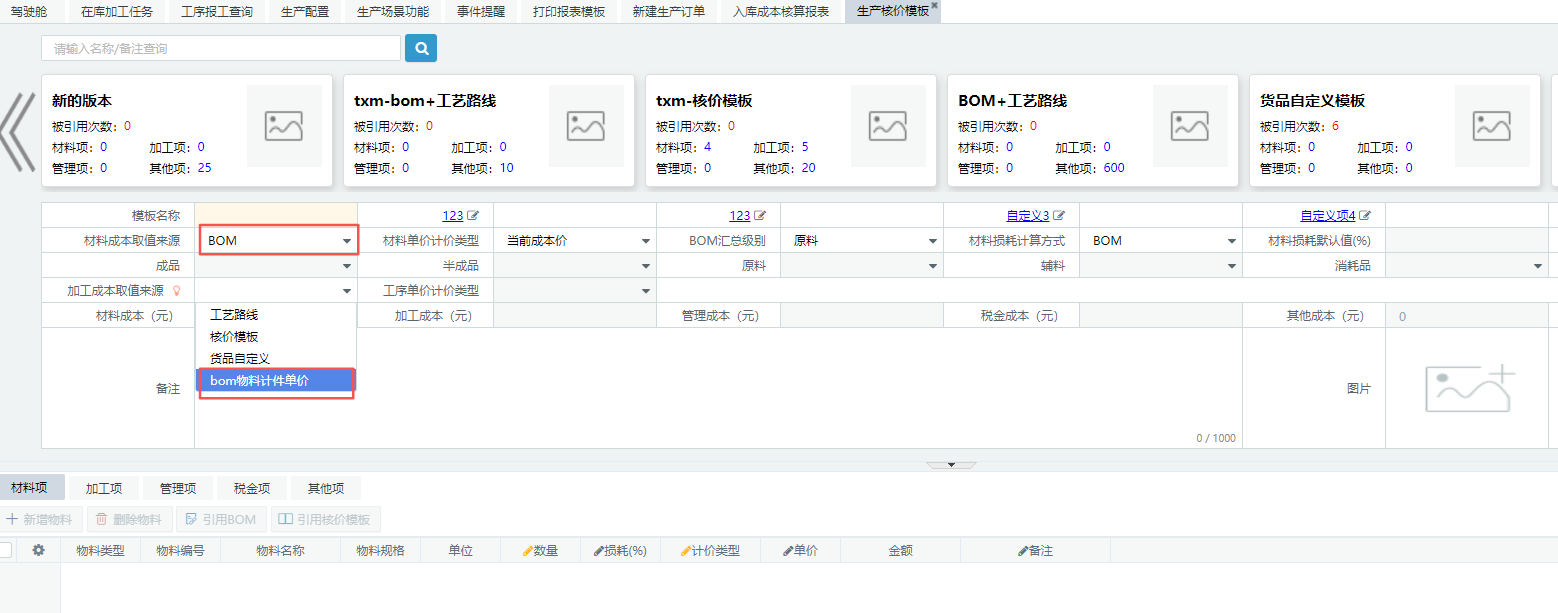Click the name/remark search input field

coord(220,48)
